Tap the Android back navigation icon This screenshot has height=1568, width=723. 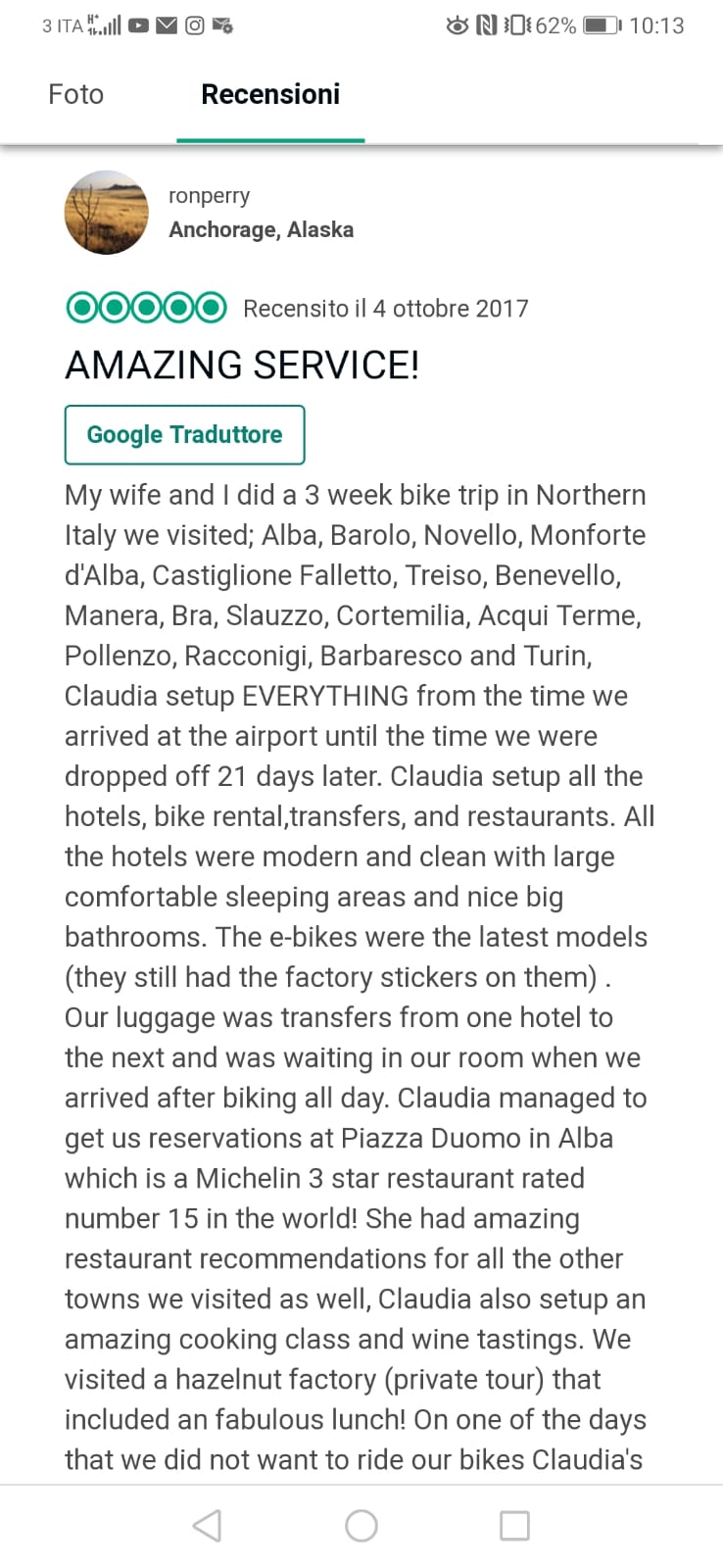207,1525
